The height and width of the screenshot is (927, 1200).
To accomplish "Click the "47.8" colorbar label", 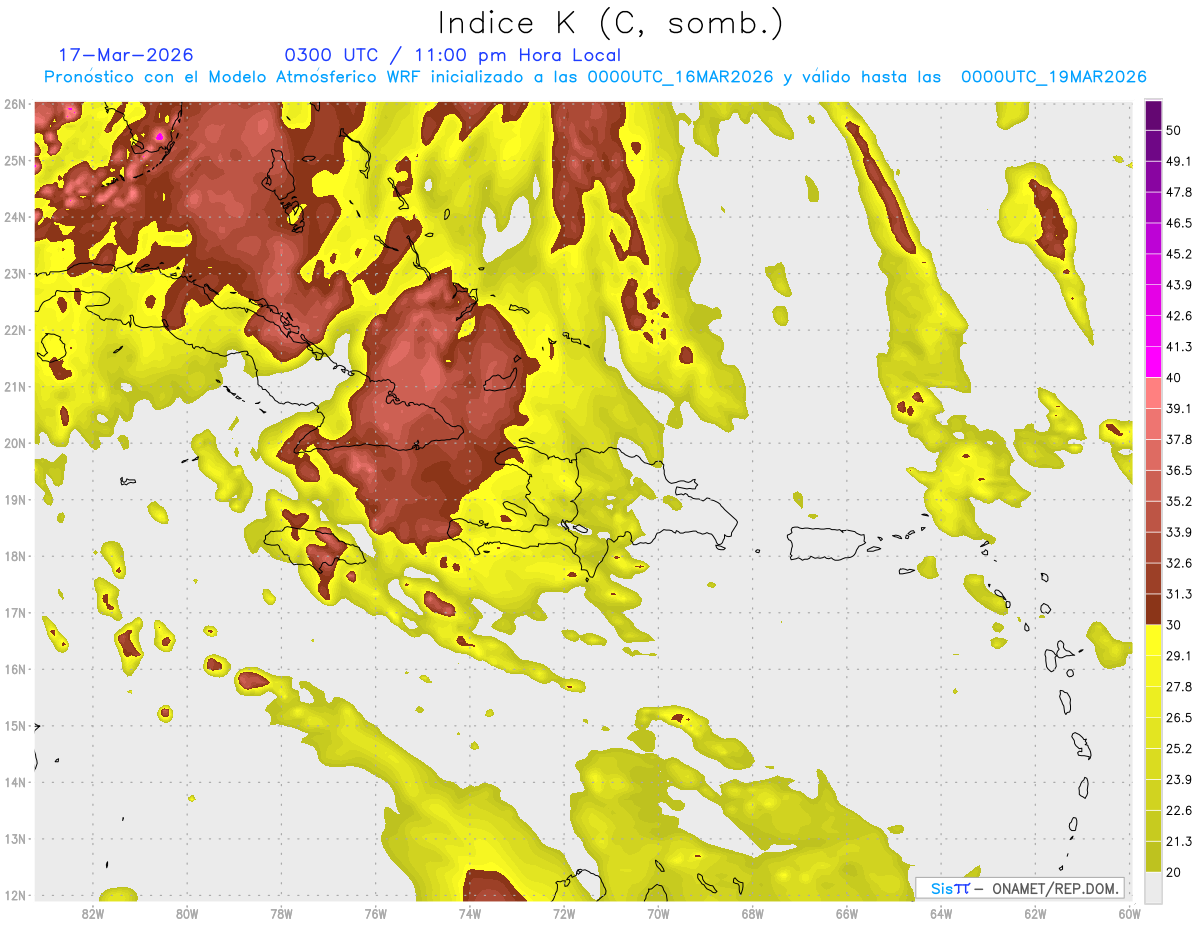I will pyautogui.click(x=1179, y=192).
